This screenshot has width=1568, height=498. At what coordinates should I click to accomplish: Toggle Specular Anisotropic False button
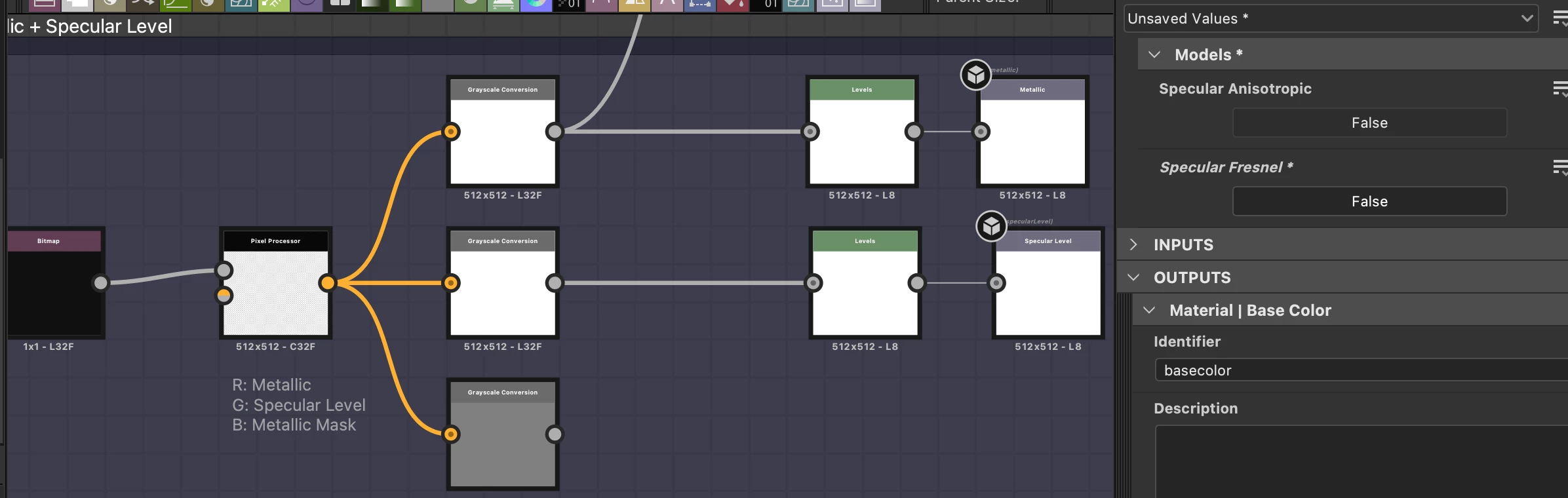coord(1369,123)
